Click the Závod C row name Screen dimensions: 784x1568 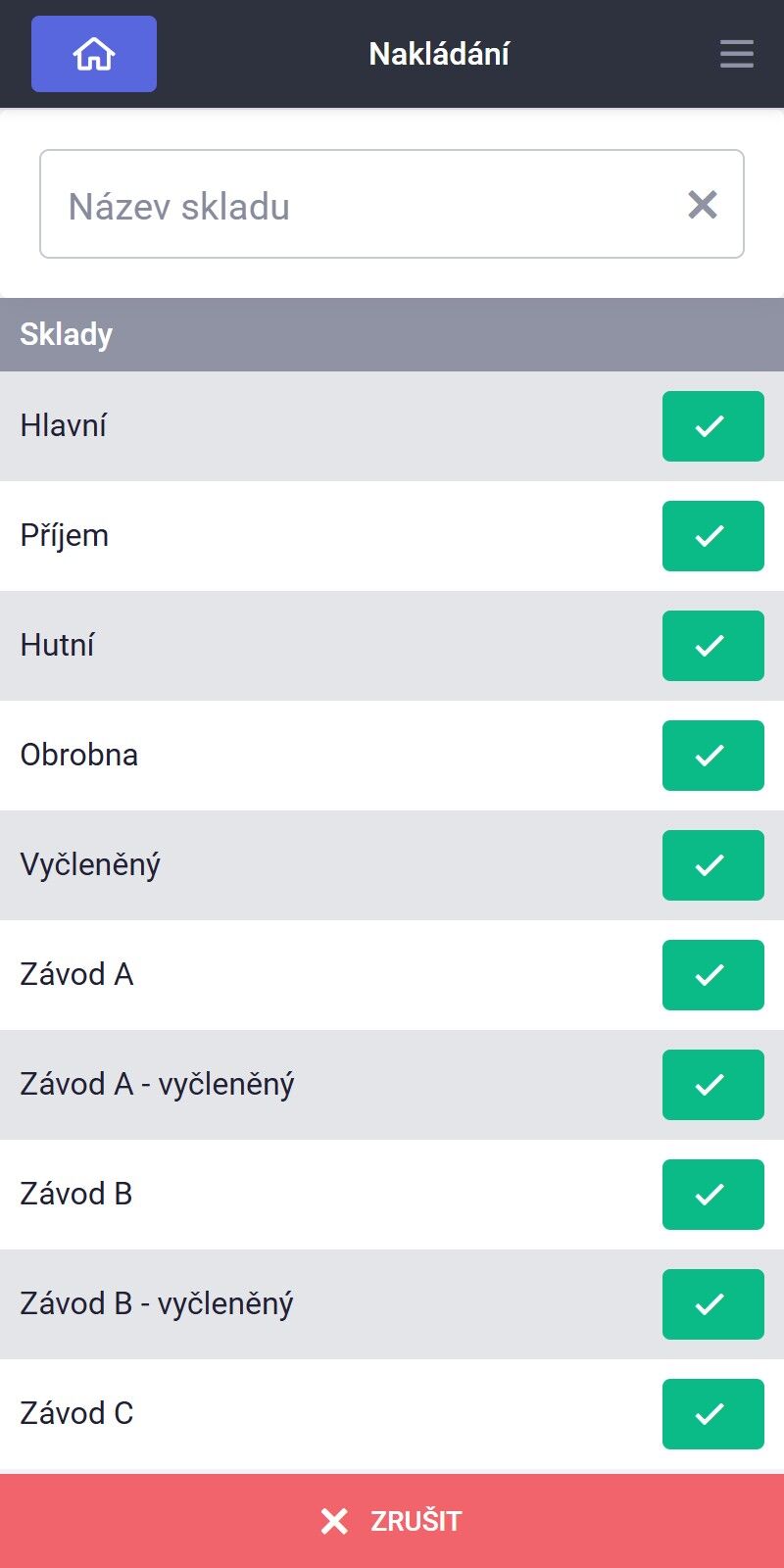76,1413
